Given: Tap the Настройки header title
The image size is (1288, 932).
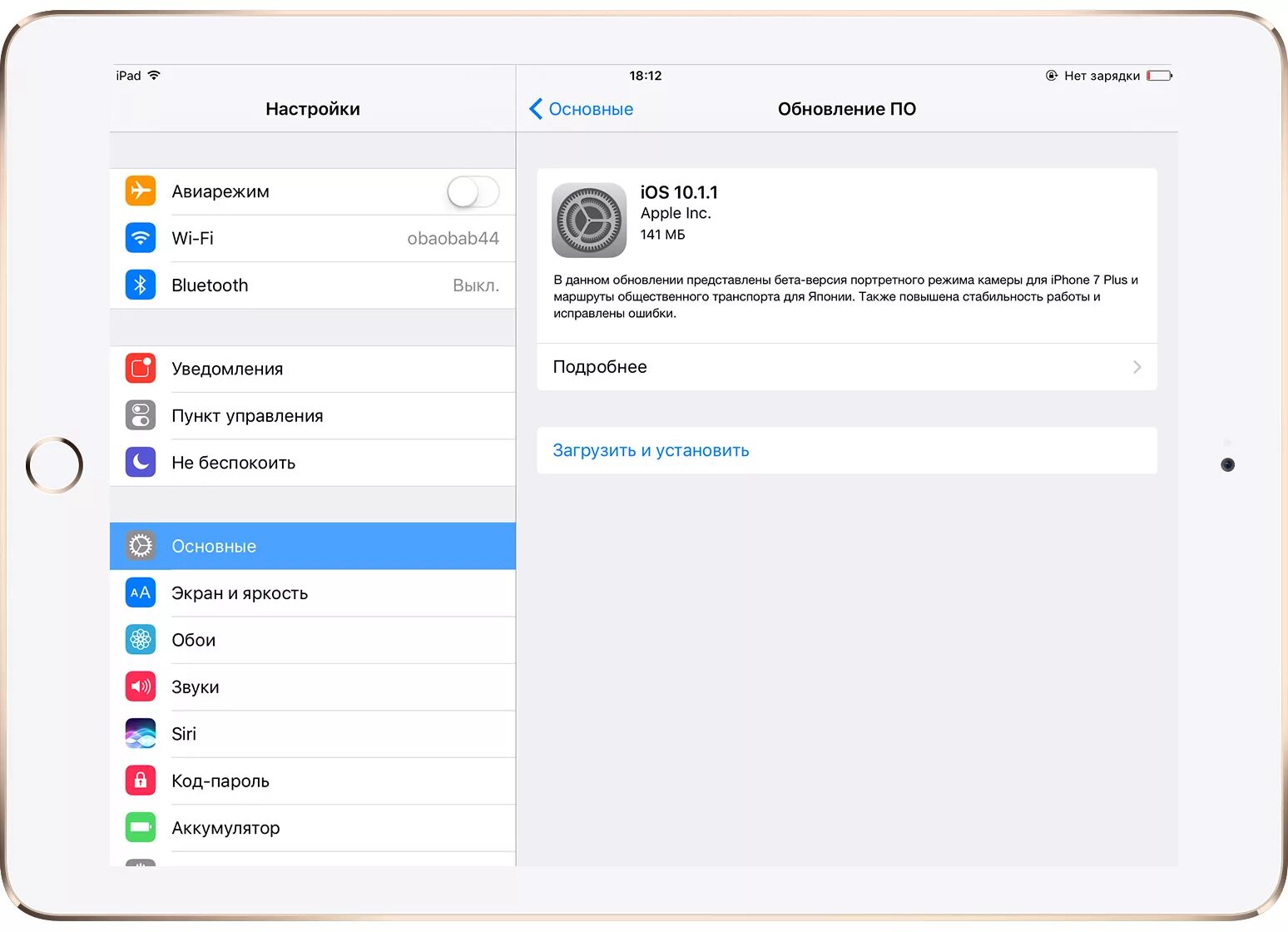Looking at the screenshot, I should tap(313, 109).
